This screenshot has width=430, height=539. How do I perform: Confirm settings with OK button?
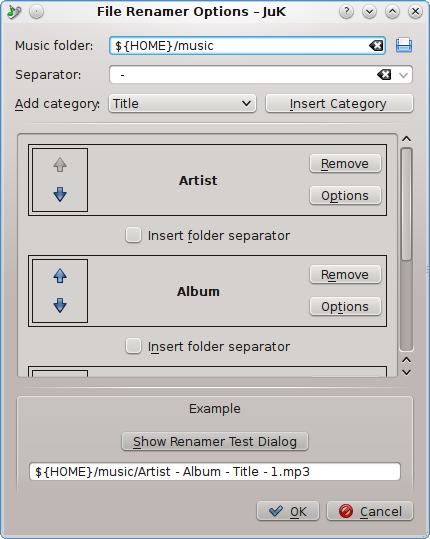(x=288, y=511)
